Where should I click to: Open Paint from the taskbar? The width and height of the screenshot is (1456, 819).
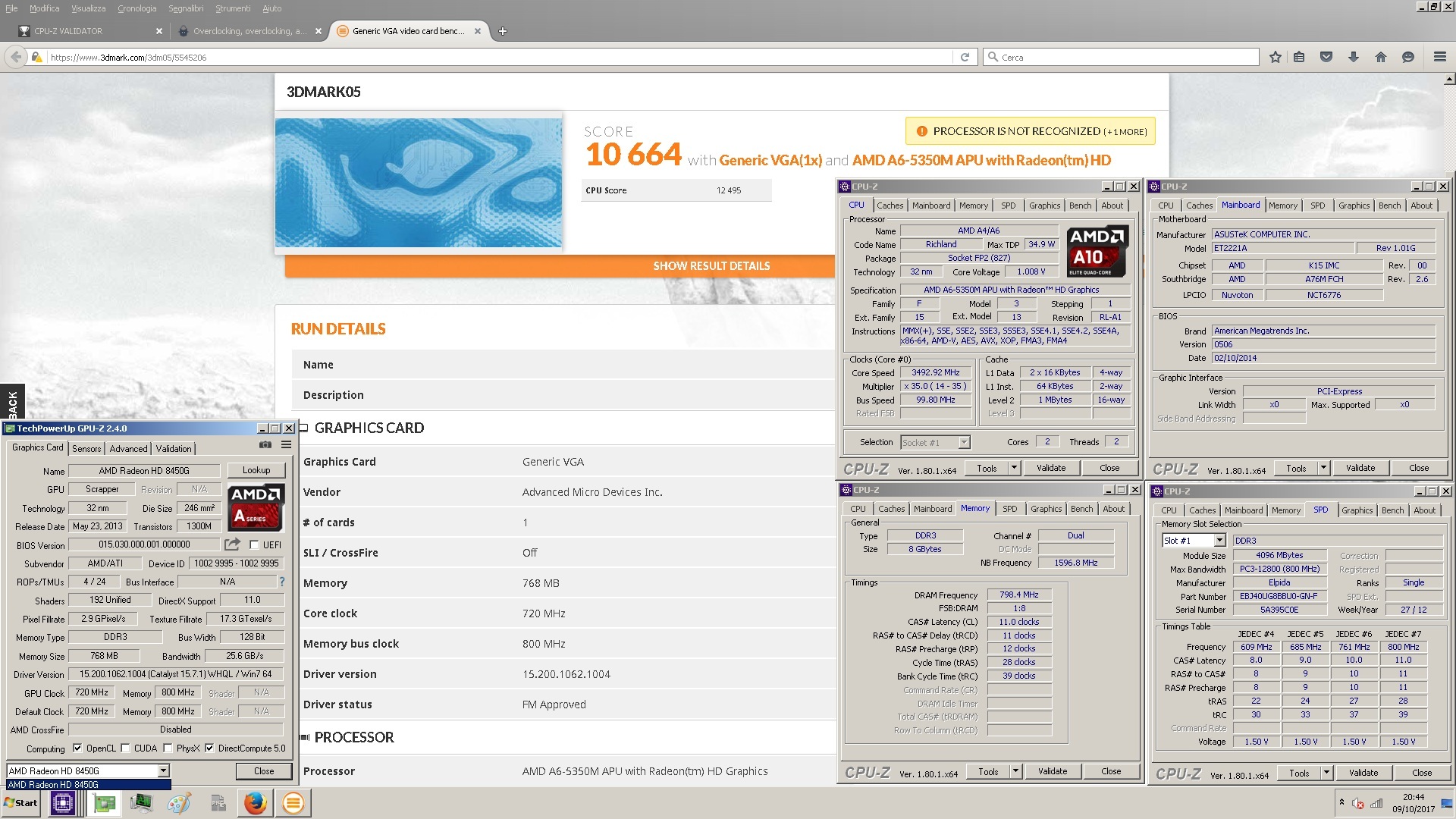[x=179, y=803]
